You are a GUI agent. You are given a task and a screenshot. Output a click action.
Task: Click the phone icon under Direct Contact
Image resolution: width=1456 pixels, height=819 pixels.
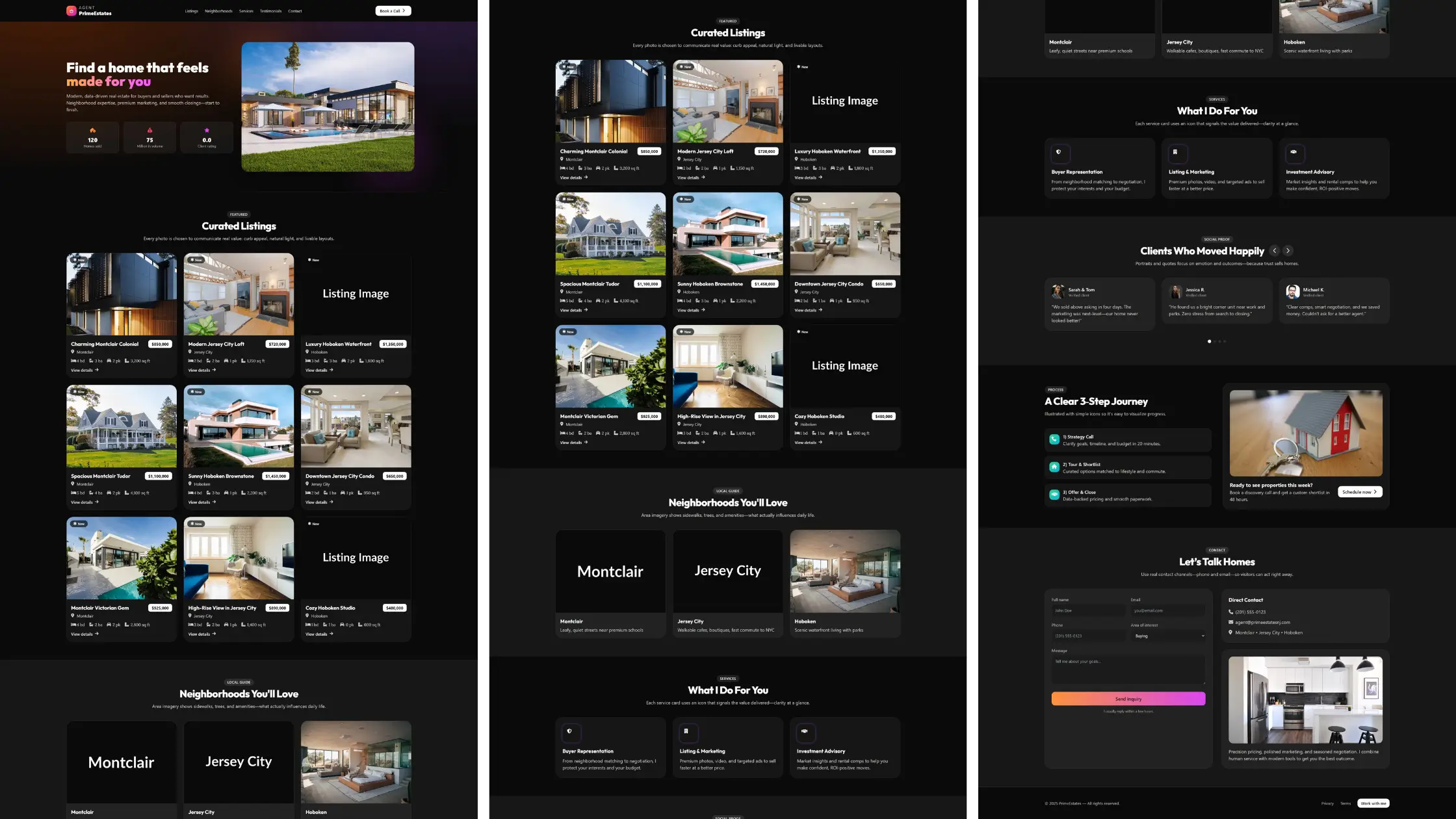point(1230,612)
